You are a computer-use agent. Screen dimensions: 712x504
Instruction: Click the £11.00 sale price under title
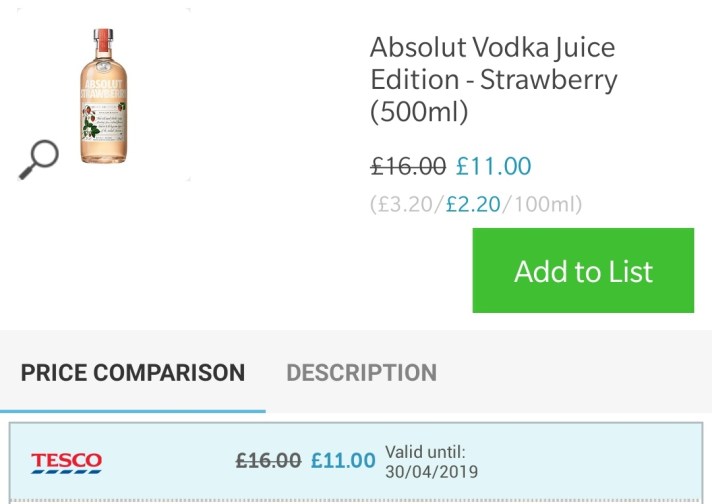pos(494,166)
